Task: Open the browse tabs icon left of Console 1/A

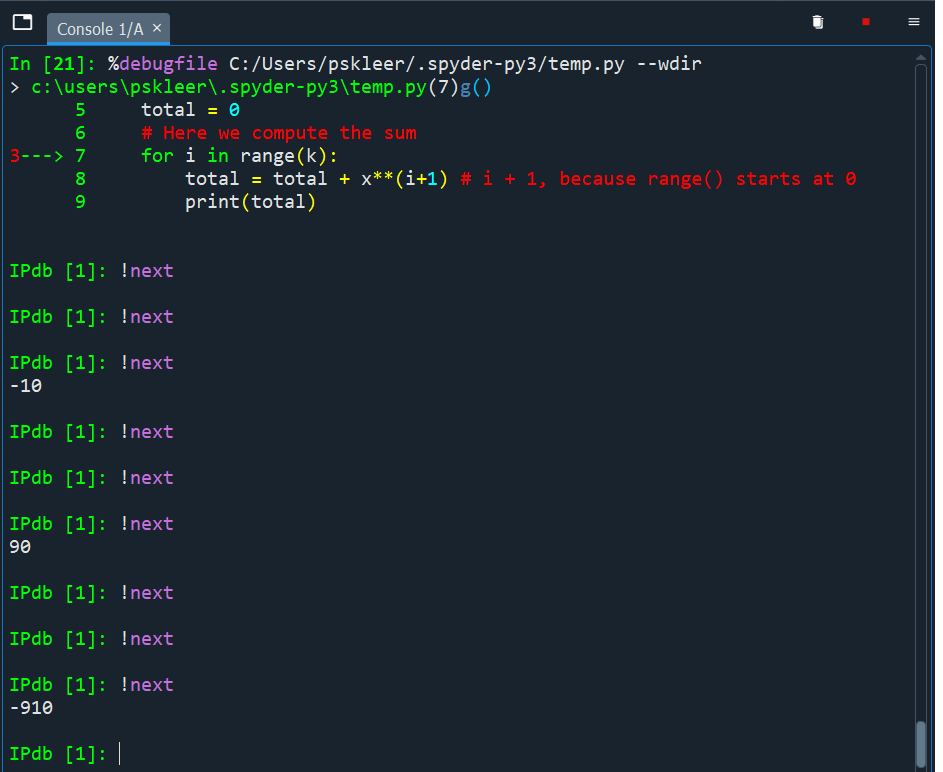Action: 22,22
